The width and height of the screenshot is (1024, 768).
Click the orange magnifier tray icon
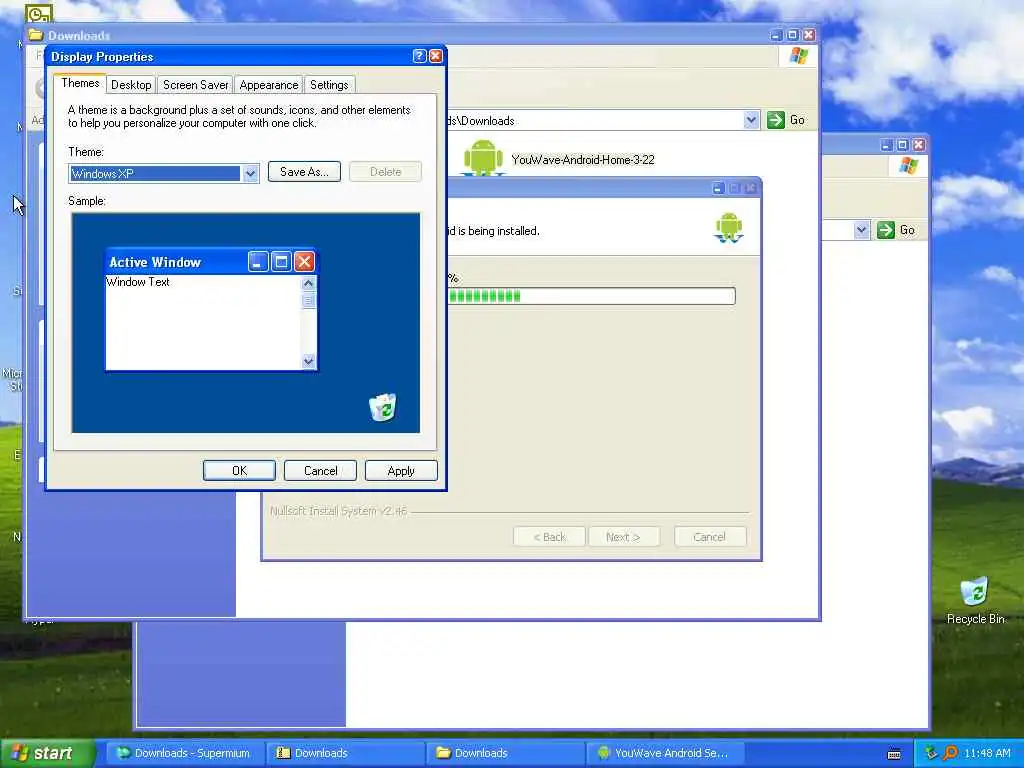[x=950, y=753]
